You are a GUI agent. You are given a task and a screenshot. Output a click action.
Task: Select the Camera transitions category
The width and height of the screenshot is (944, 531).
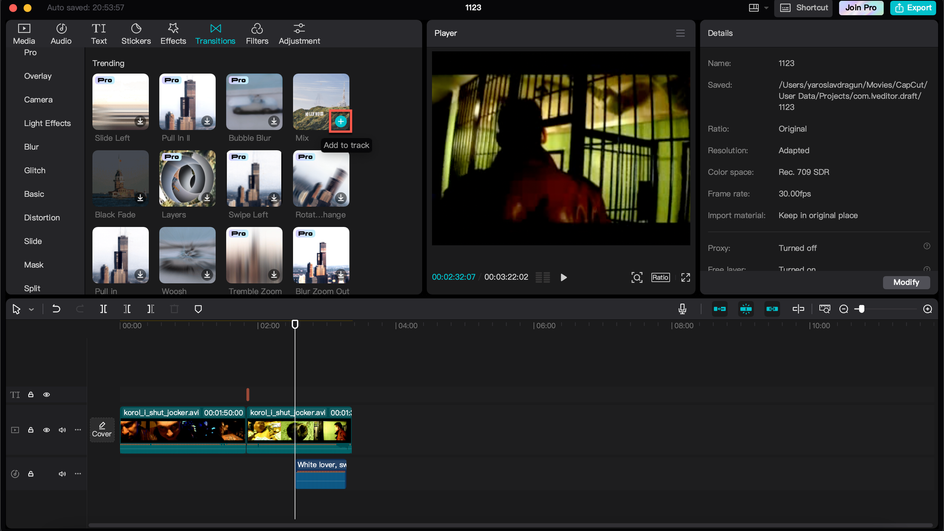pyautogui.click(x=38, y=99)
